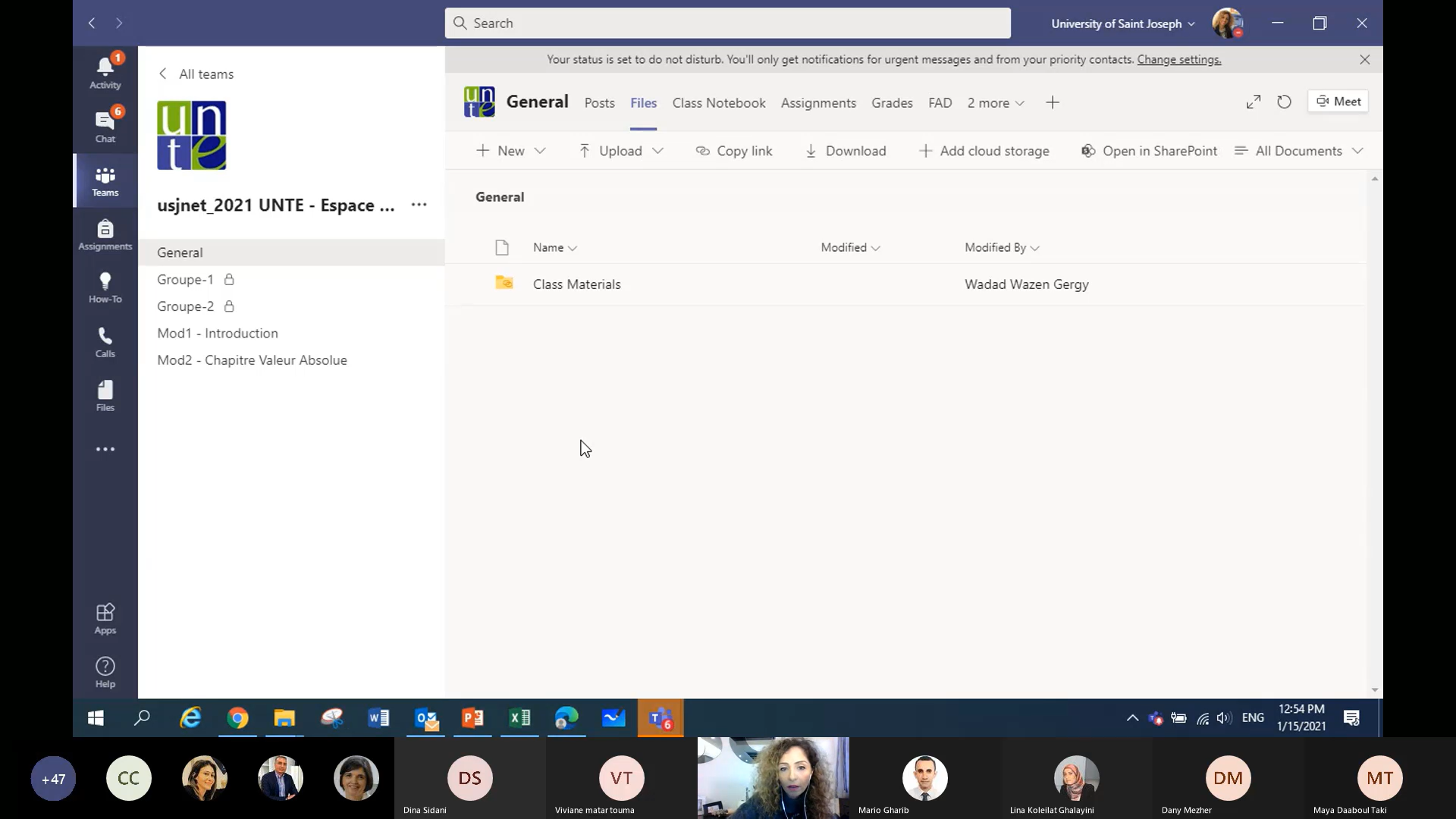The image size is (1456, 819).
Task: Switch to the Posts tab
Action: pyautogui.click(x=599, y=103)
